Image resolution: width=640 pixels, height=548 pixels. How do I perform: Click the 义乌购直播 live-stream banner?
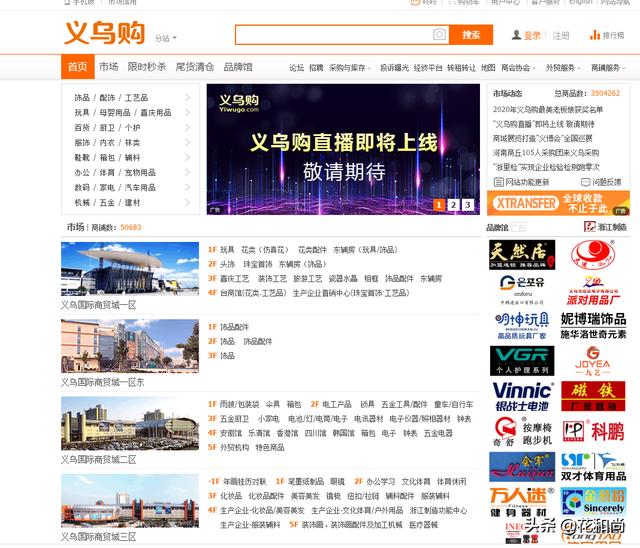point(343,149)
